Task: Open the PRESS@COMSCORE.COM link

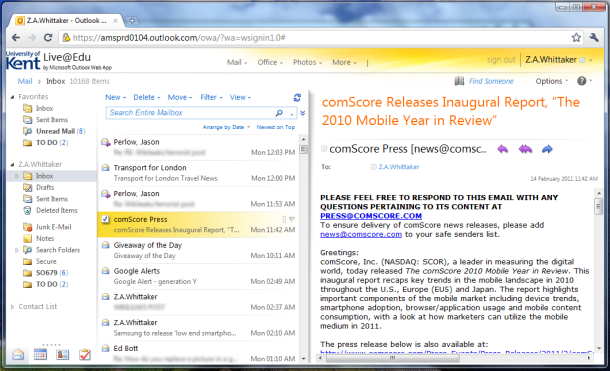Action: point(371,216)
